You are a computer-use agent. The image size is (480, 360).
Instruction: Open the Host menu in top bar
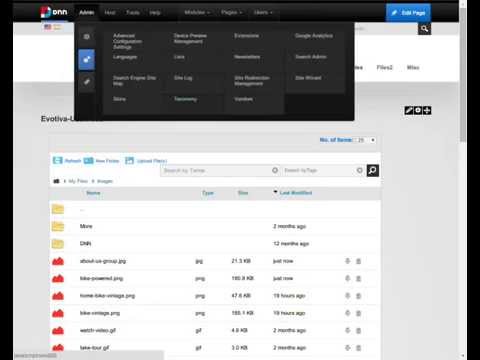pos(110,12)
